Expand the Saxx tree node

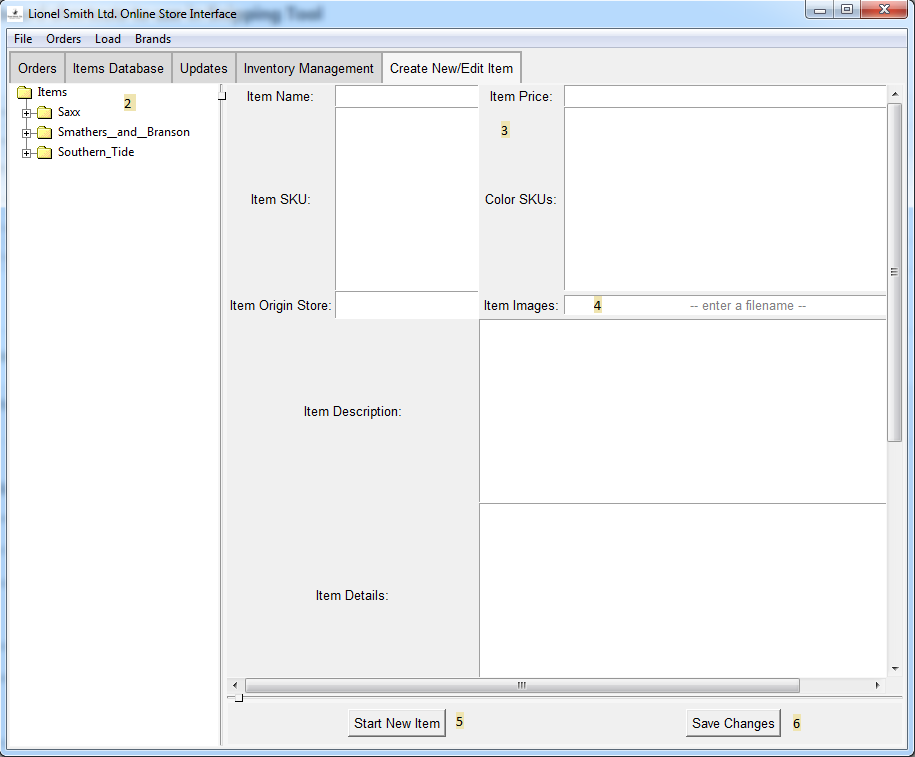pos(26,113)
